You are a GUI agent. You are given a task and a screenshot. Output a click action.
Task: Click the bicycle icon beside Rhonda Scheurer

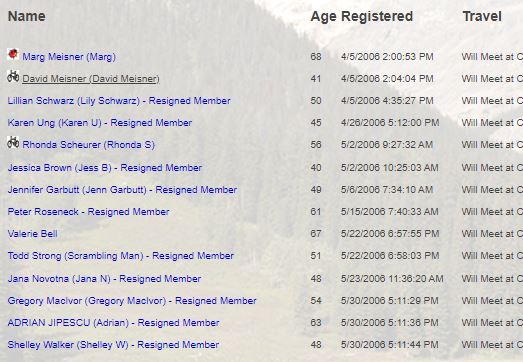click(x=13, y=142)
